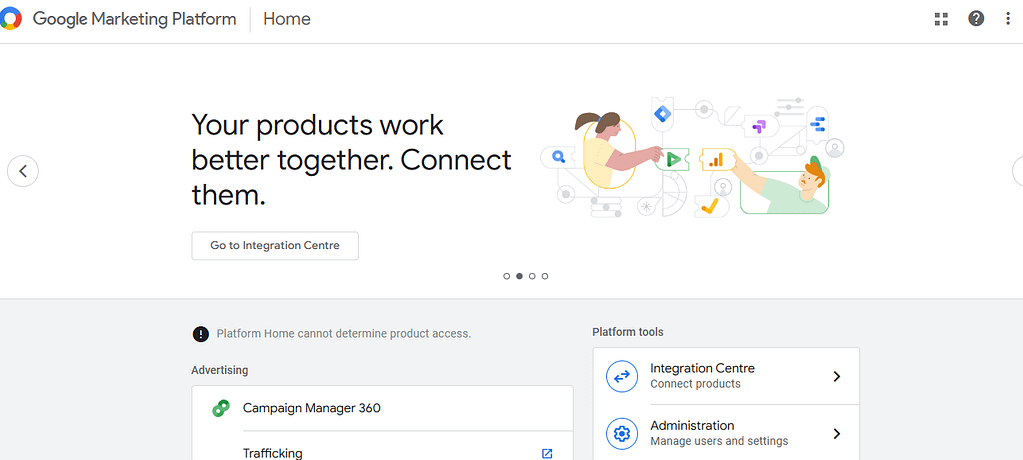Click the product access warning icon

(x=200, y=334)
